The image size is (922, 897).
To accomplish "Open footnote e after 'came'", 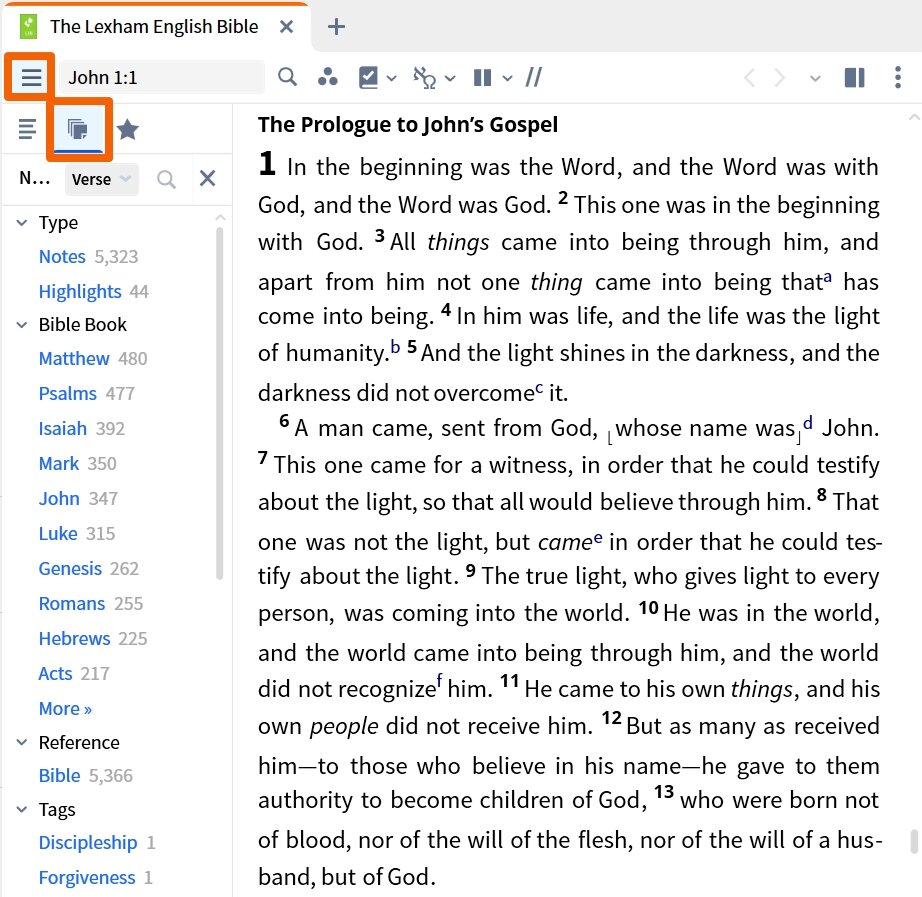I will tap(598, 537).
